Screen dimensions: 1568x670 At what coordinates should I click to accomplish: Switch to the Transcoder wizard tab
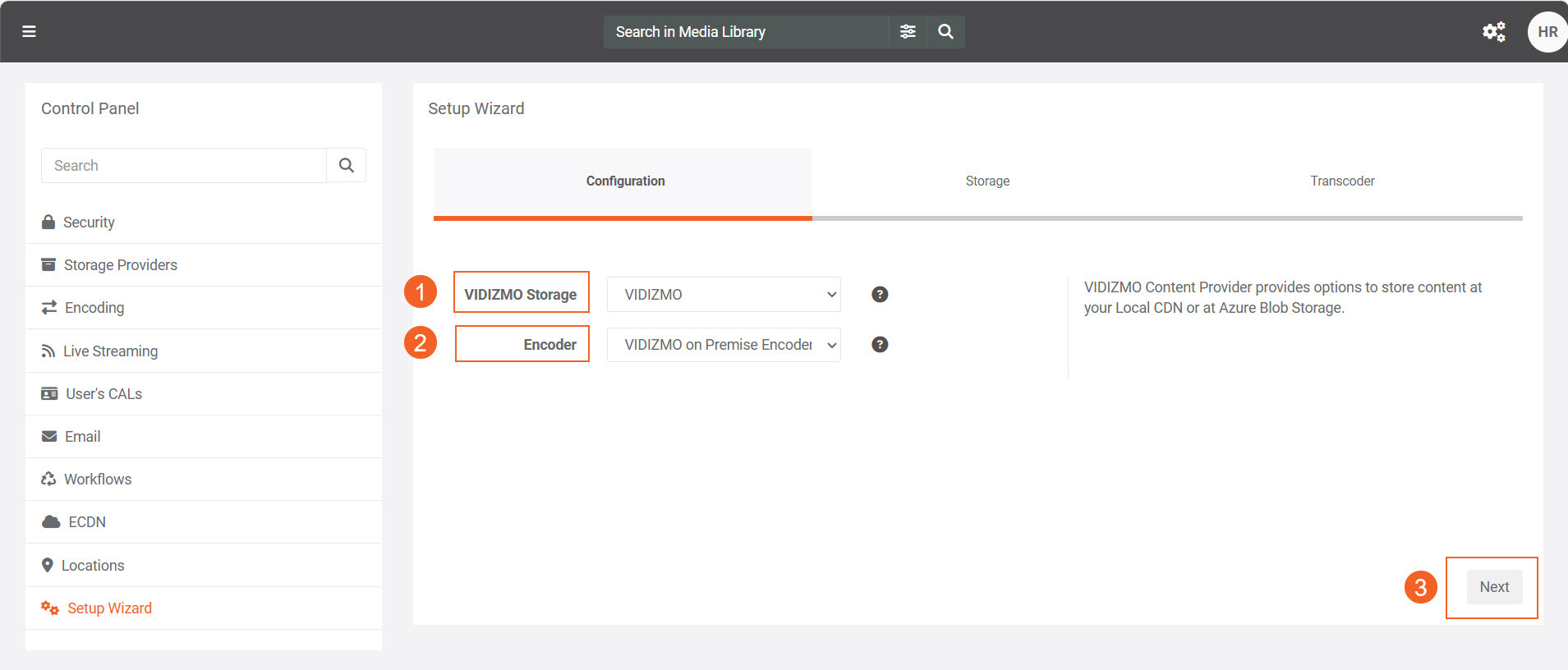coord(1341,181)
